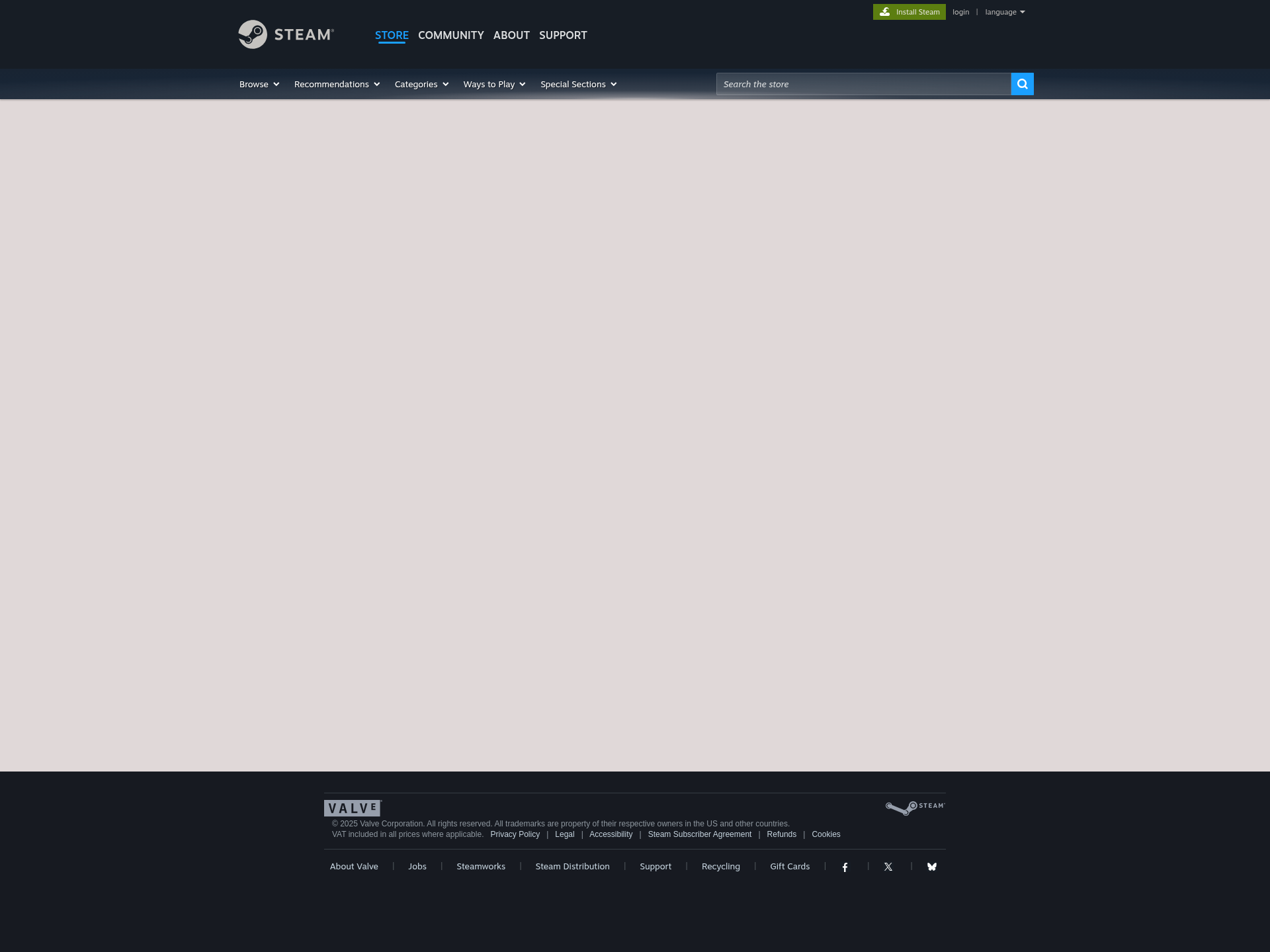Image resolution: width=1270 pixels, height=952 pixels.
Task: Open the Facebook icon link
Action: tap(845, 867)
